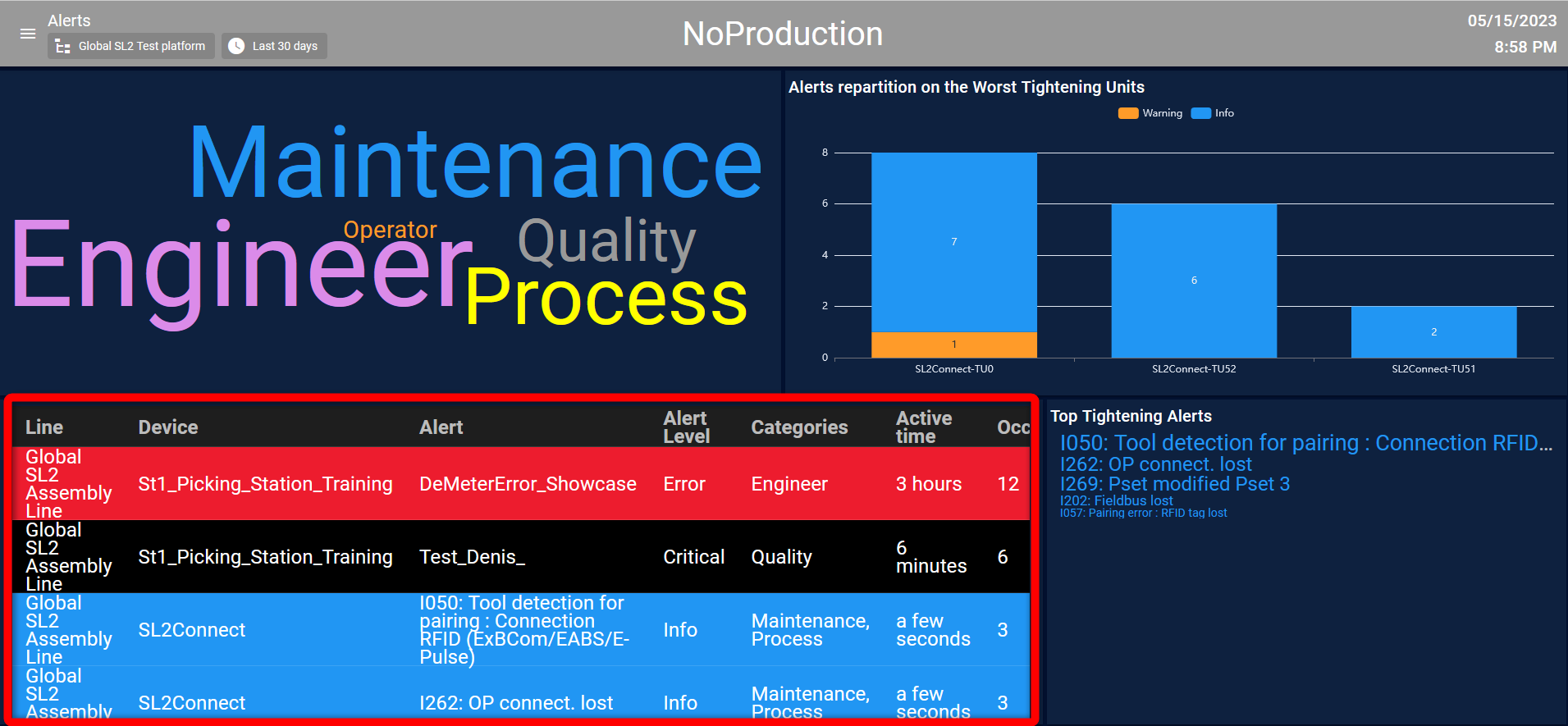Sort table by Device column header

click(x=168, y=427)
